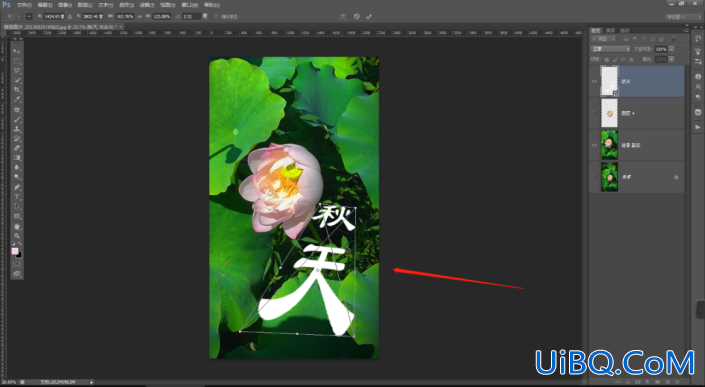Select the Healing Brush tool
The image size is (705, 387).
click(x=17, y=110)
